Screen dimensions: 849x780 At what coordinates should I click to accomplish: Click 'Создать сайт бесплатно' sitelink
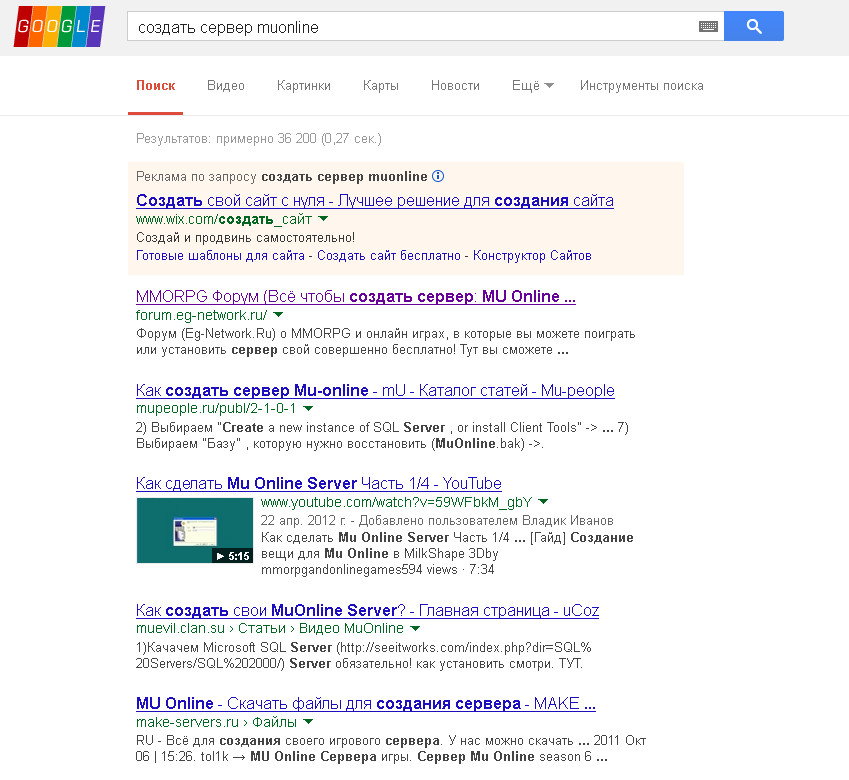(x=389, y=255)
